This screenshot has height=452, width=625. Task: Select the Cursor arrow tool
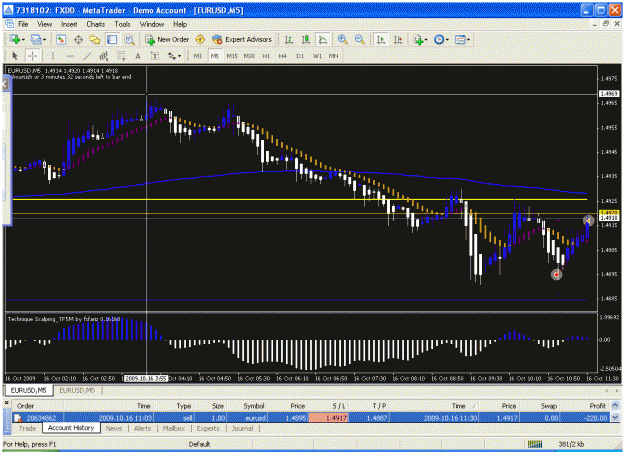click(x=15, y=56)
